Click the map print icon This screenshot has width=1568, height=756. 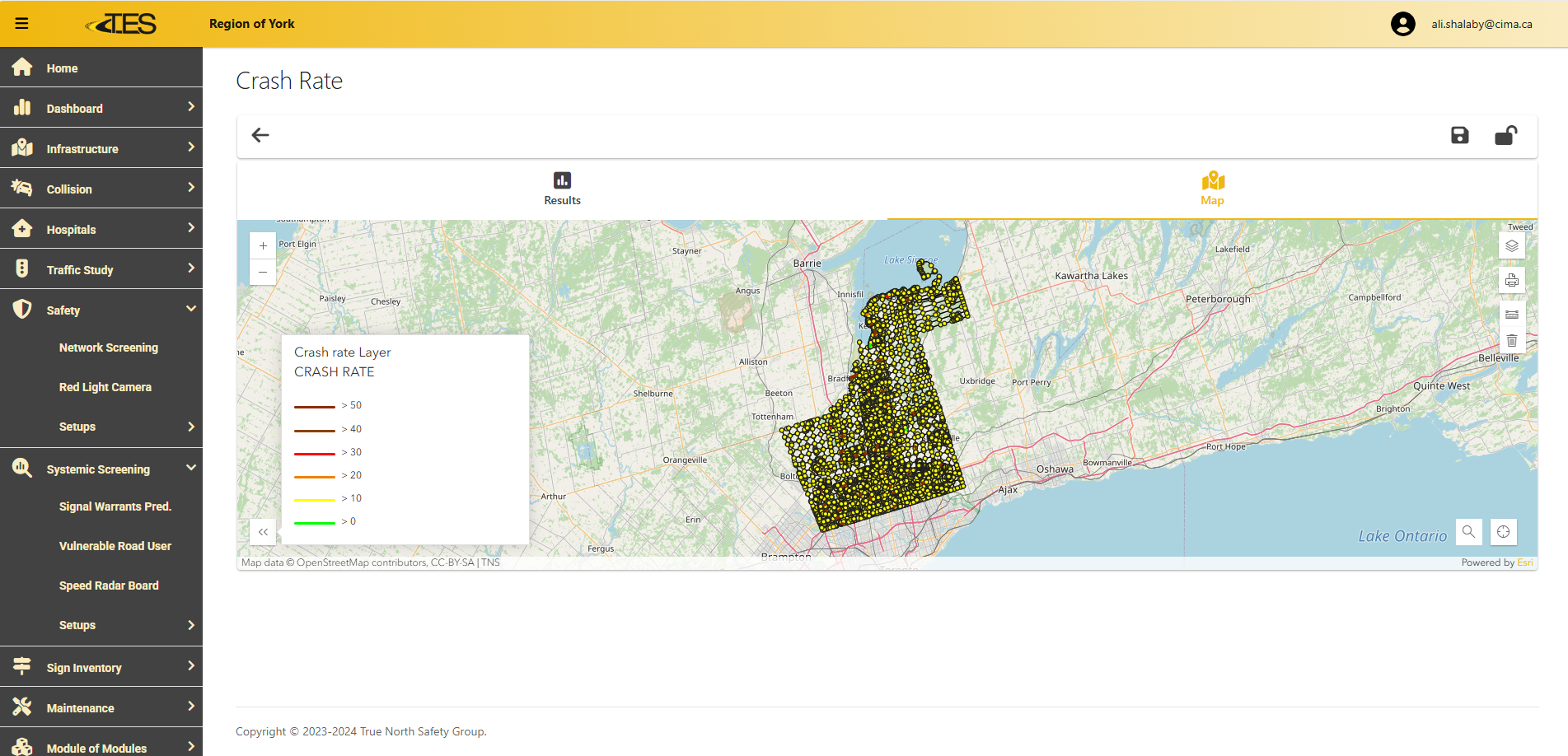1511,281
